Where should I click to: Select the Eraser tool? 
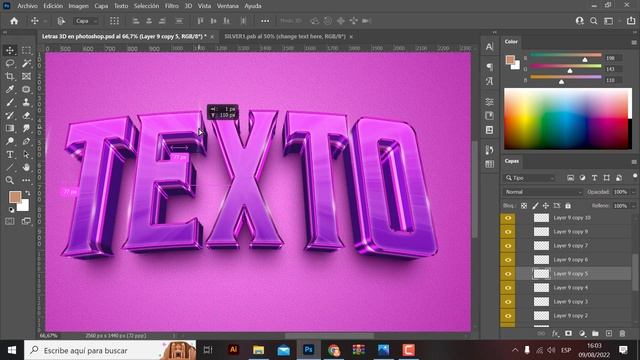[26, 116]
